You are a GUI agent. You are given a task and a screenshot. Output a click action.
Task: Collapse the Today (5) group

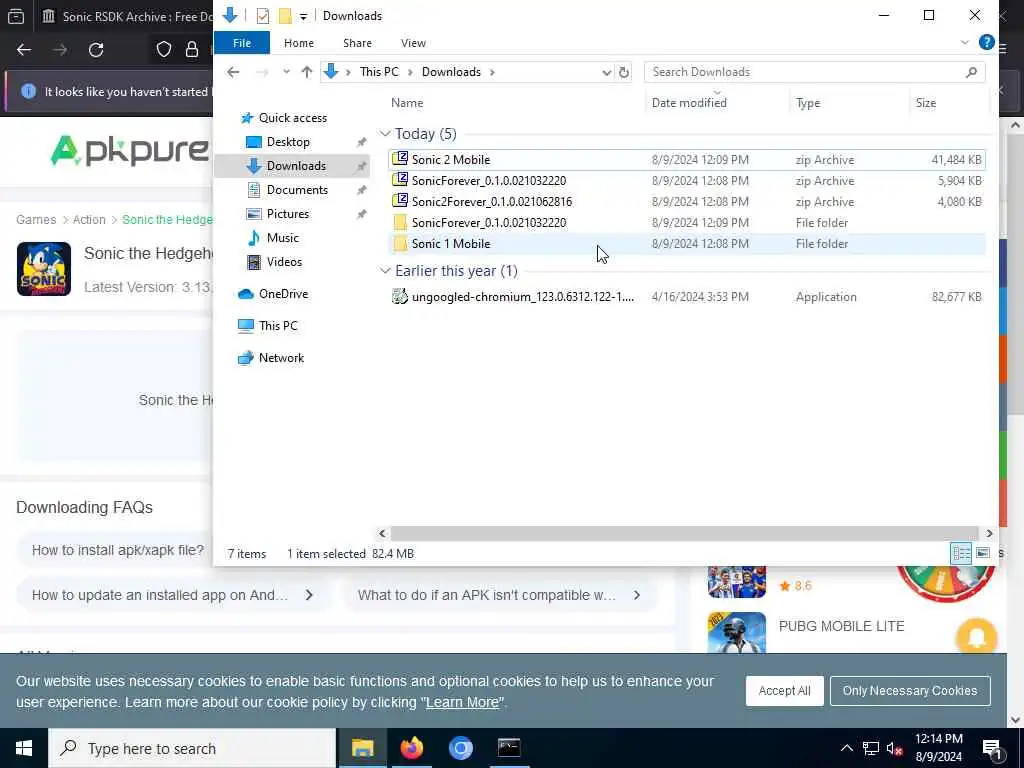pos(385,134)
